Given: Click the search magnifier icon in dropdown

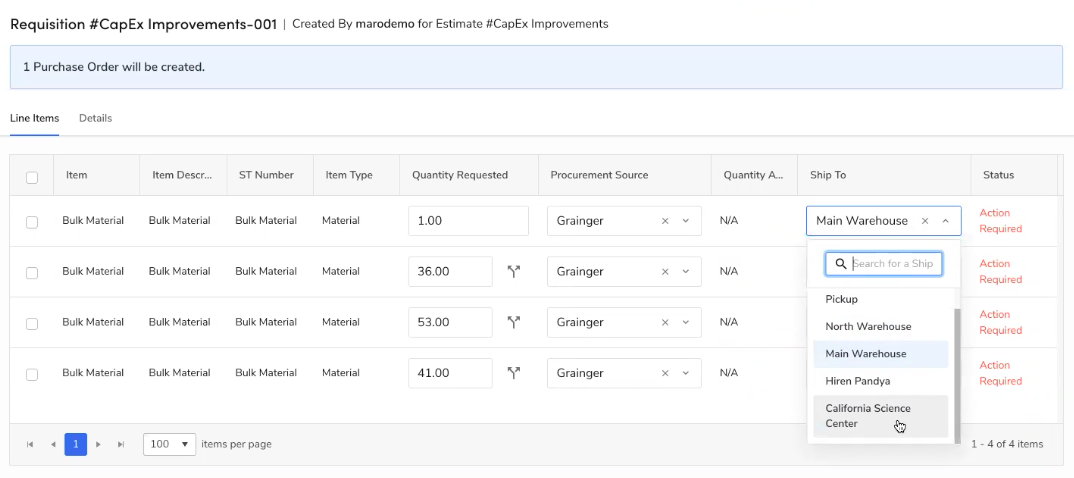Looking at the screenshot, I should (x=840, y=264).
